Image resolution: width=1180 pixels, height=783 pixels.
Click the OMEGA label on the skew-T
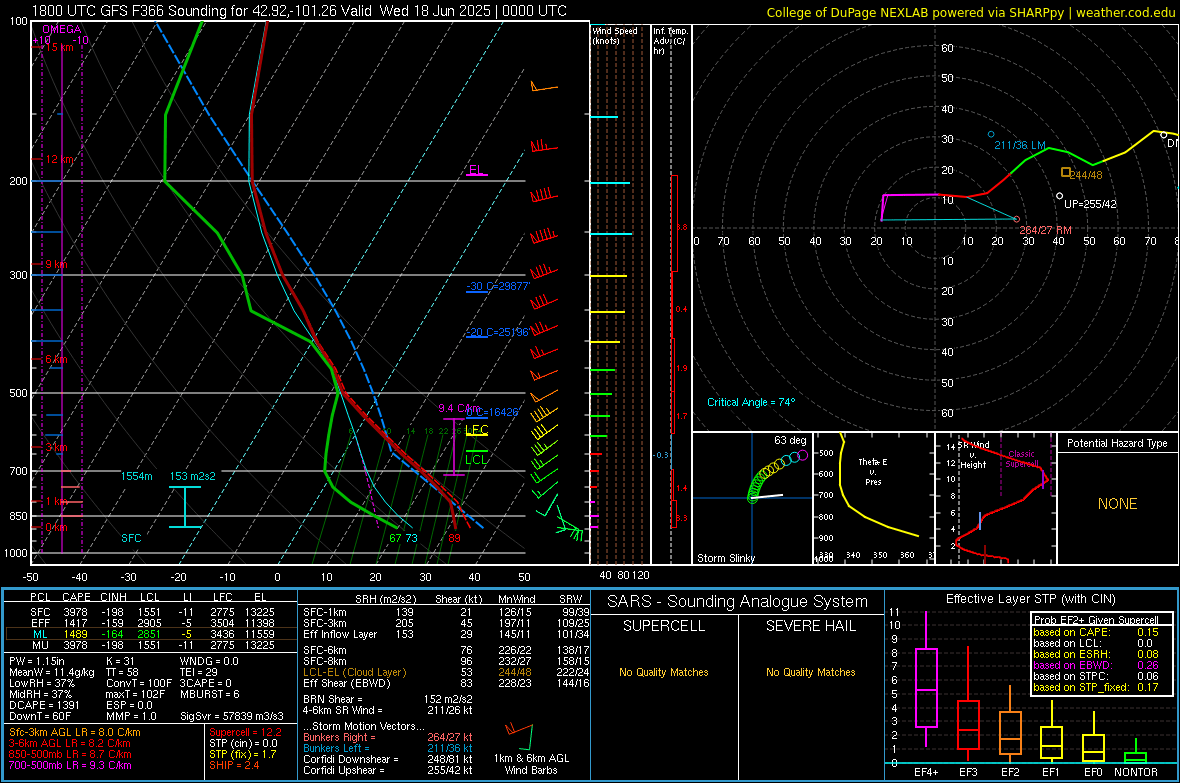point(62,29)
